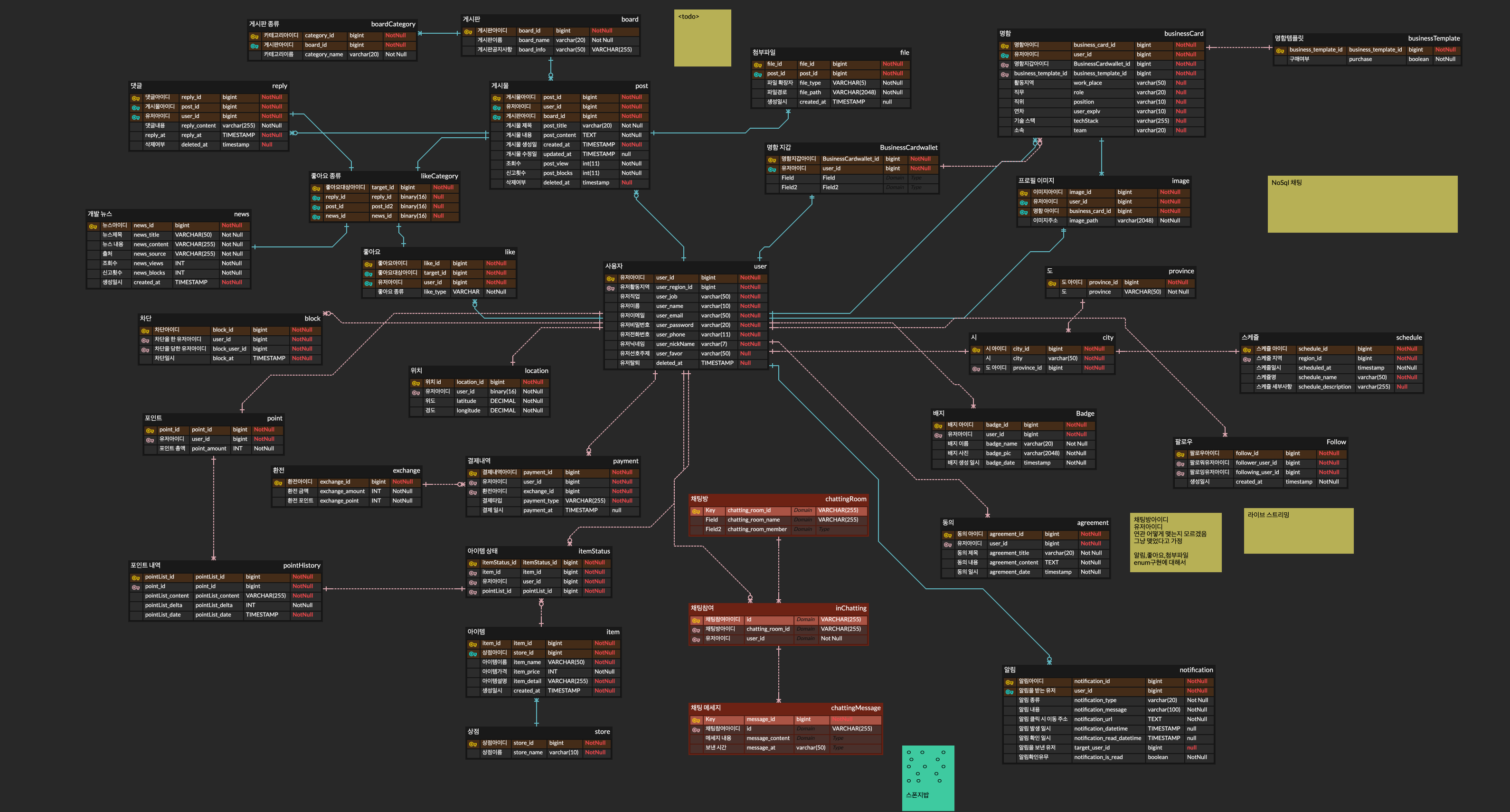Click the foreign key icon beside store_id in the item table
Viewport: 1510px width, 812px height.
click(x=472, y=653)
